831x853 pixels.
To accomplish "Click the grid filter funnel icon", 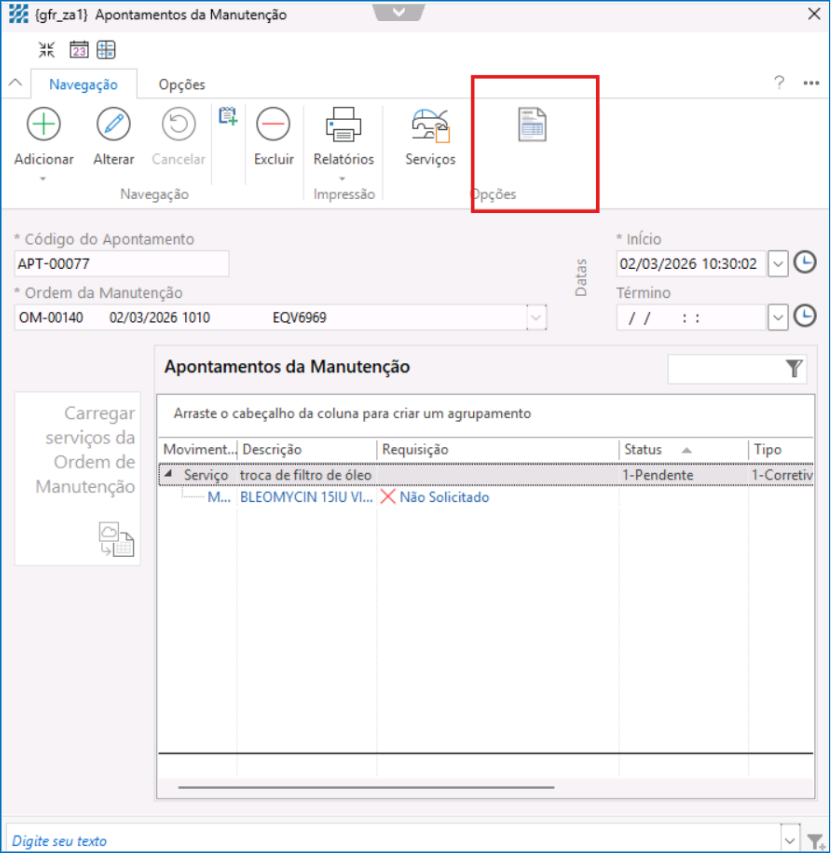I will click(794, 369).
